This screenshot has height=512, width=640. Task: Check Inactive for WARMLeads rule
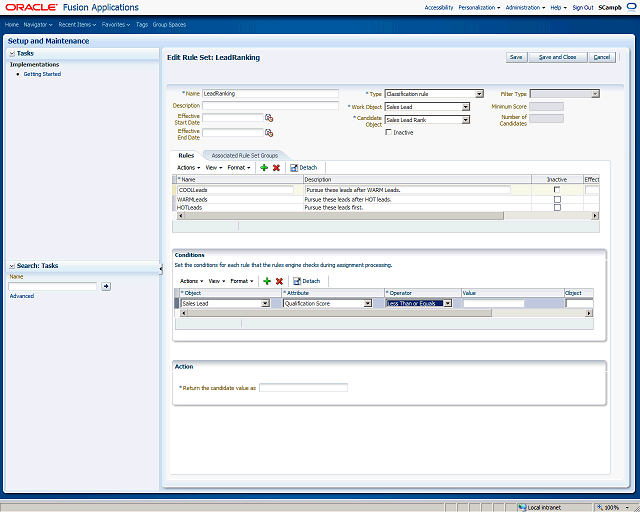tap(557, 199)
